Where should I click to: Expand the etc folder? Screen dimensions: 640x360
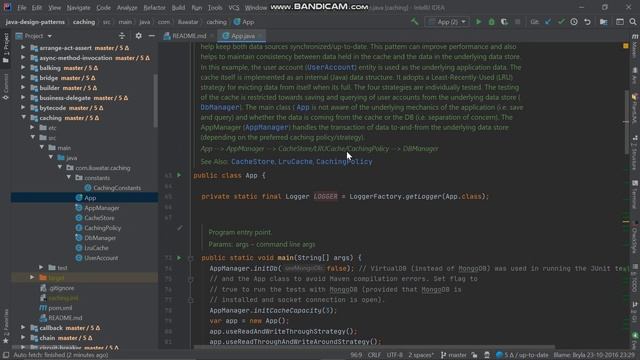[33, 128]
